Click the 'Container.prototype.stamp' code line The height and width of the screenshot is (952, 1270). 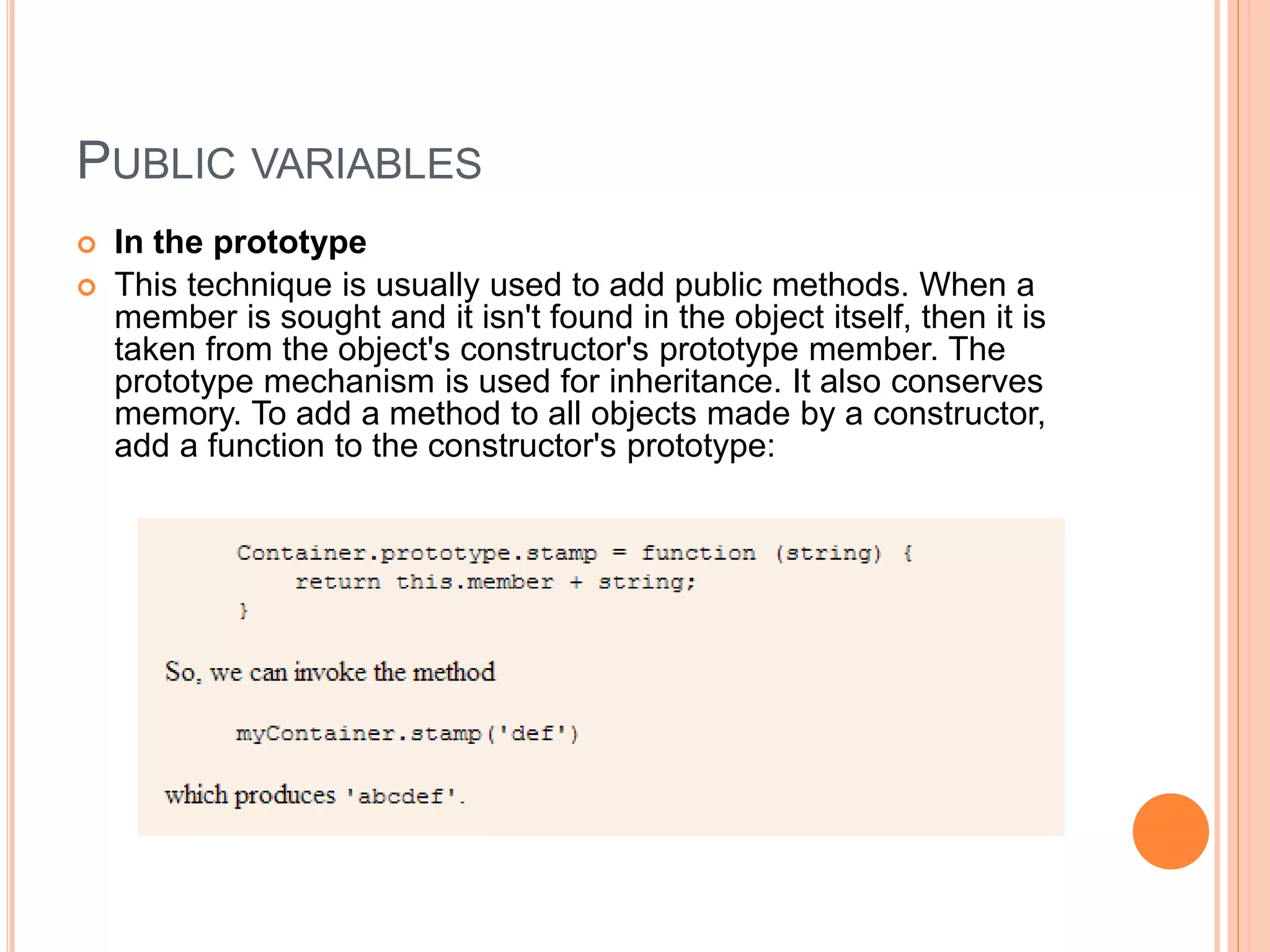574,552
